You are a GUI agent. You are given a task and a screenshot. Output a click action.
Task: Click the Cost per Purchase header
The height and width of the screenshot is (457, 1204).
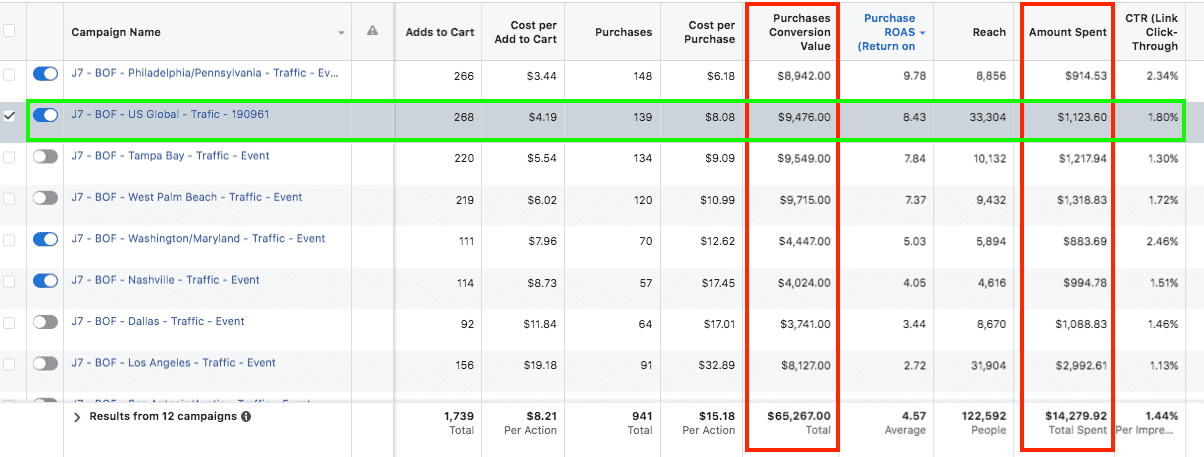(x=711, y=32)
